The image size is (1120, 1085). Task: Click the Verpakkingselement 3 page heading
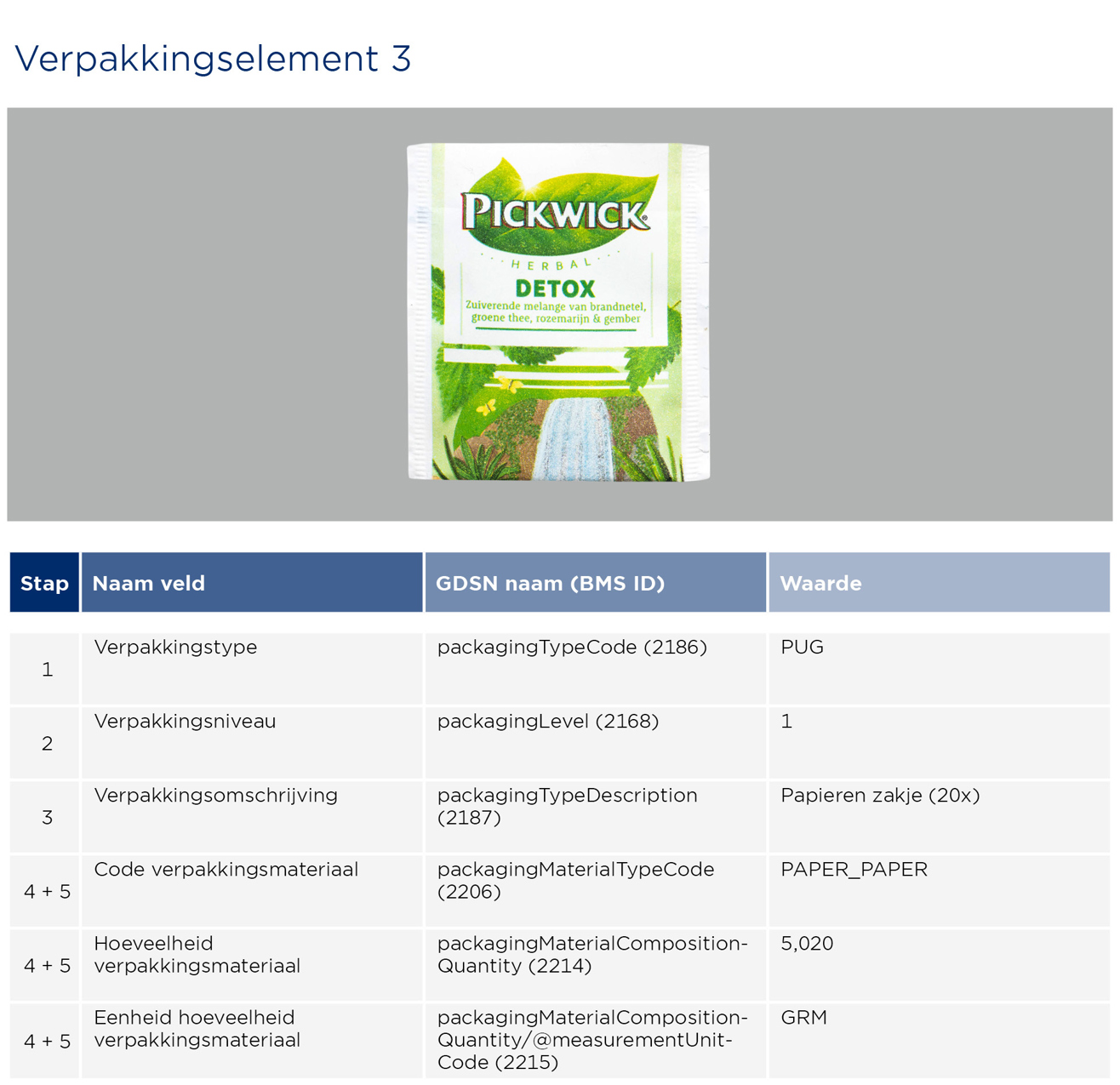(x=213, y=58)
